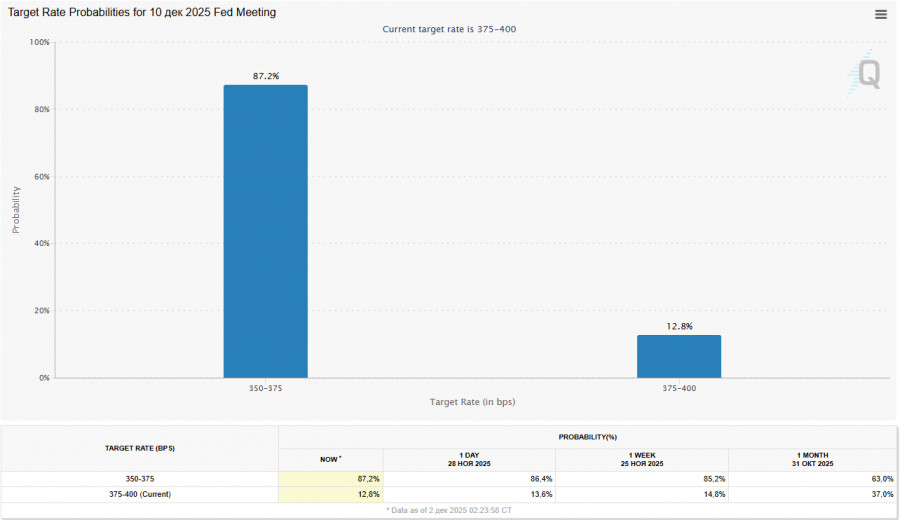900x520 pixels.
Task: Click the 1 WEEK 25 НОЯ 2025 header
Action: 642,459
